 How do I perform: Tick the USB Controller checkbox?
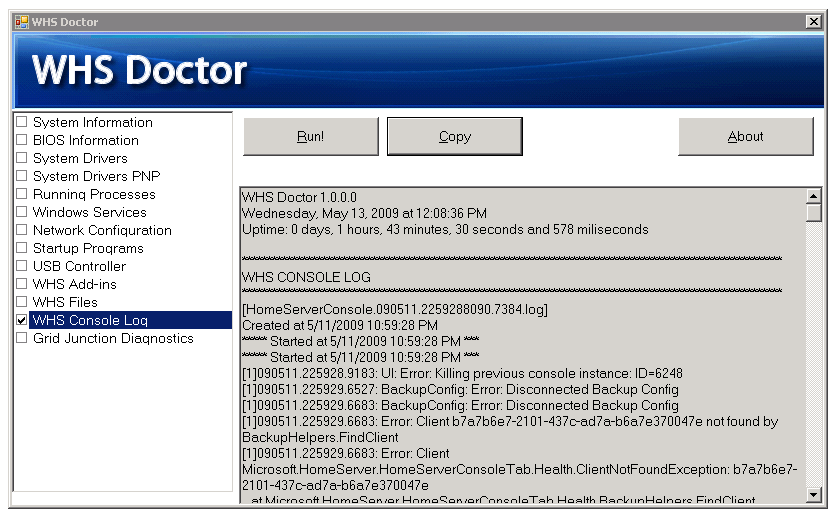click(x=22, y=266)
